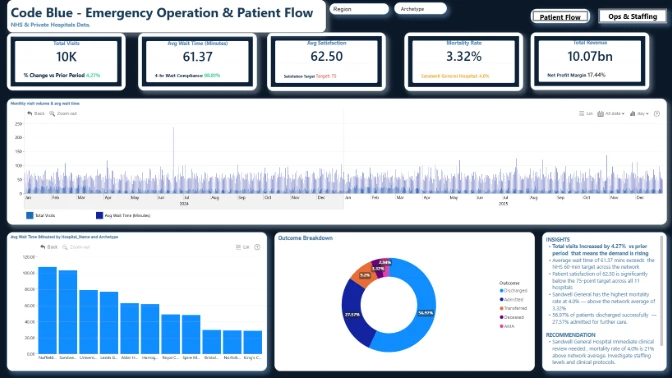Click the Insights panel scrollbar
This screenshot has height=378, width=672.
point(663,291)
